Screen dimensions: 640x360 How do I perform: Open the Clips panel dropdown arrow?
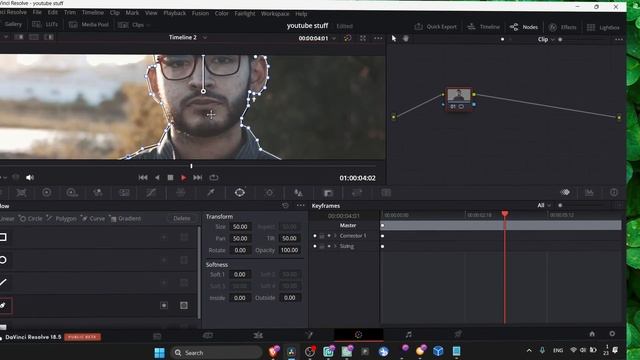point(149,25)
